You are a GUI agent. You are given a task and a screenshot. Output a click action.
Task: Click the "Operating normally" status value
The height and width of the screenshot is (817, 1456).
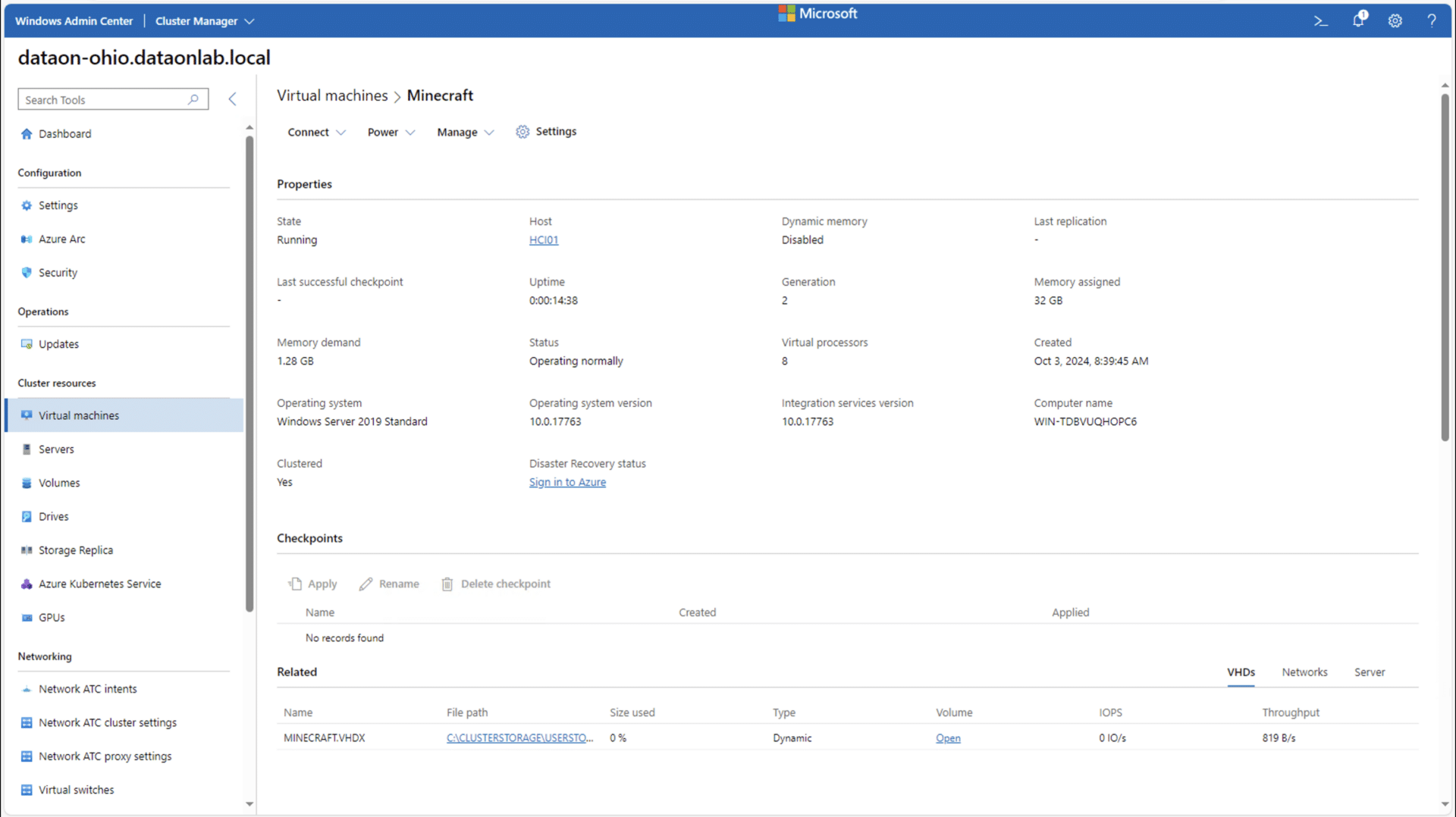(x=576, y=361)
